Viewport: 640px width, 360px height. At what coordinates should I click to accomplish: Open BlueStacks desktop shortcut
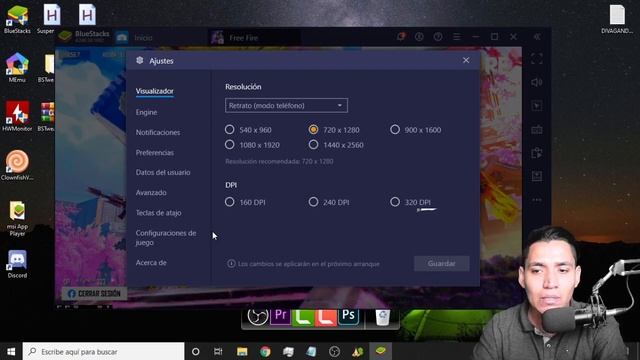tap(17, 19)
